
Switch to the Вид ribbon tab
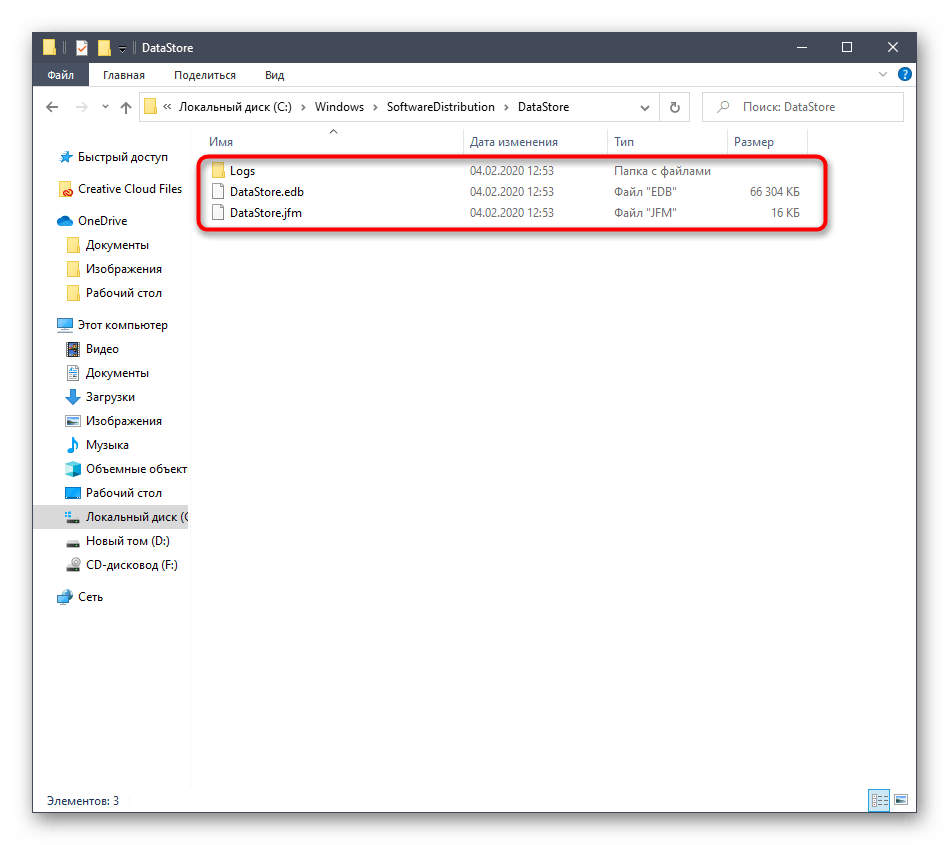[x=274, y=75]
